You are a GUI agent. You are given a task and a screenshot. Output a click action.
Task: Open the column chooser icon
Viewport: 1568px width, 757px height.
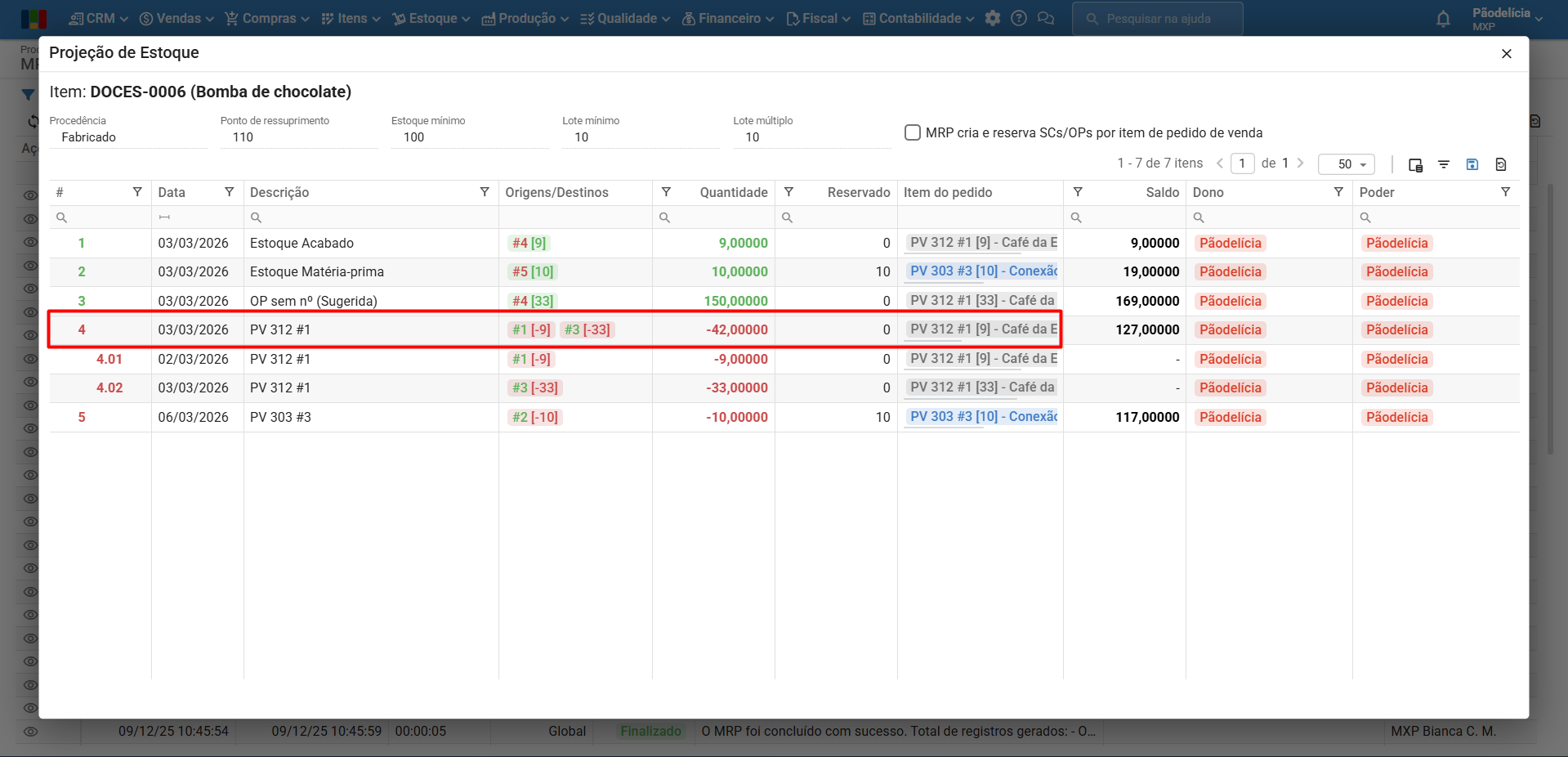click(x=1415, y=164)
